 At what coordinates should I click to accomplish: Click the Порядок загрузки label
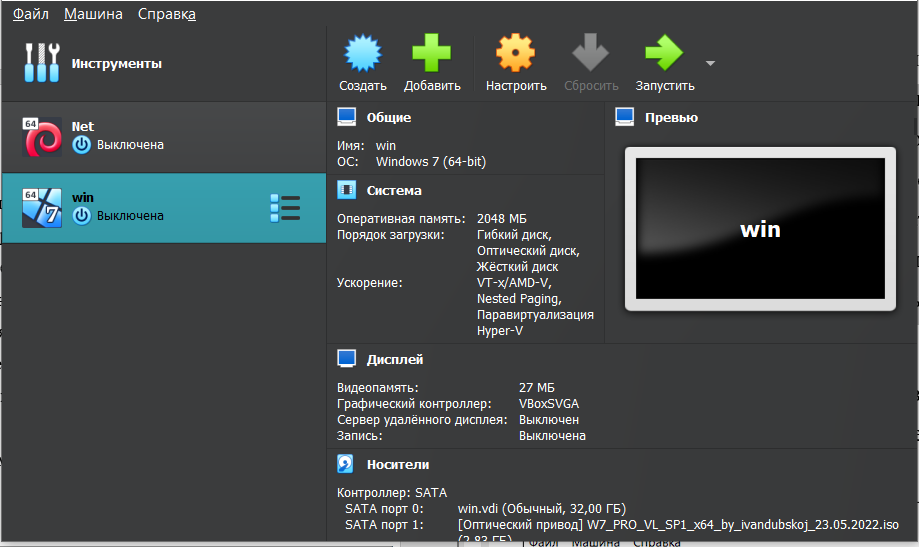(x=390, y=235)
